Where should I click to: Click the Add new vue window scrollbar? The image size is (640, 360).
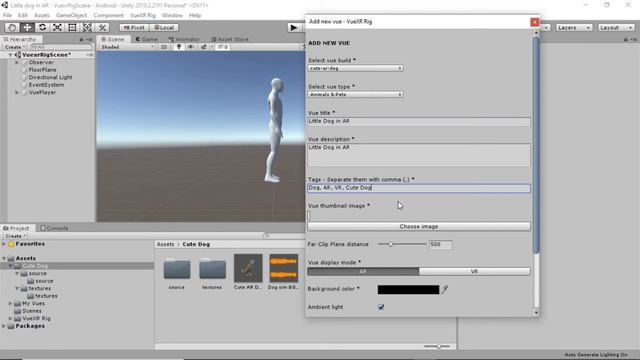coord(536,145)
